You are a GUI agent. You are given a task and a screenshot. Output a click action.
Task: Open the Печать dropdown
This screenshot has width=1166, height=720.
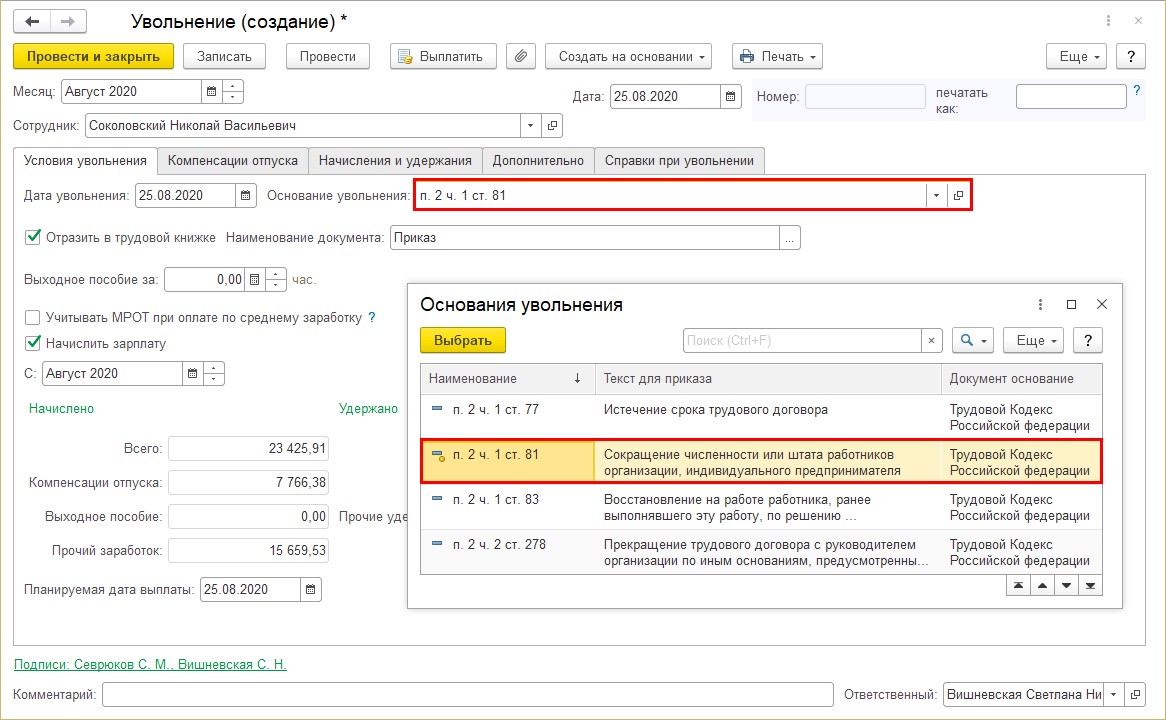[778, 57]
